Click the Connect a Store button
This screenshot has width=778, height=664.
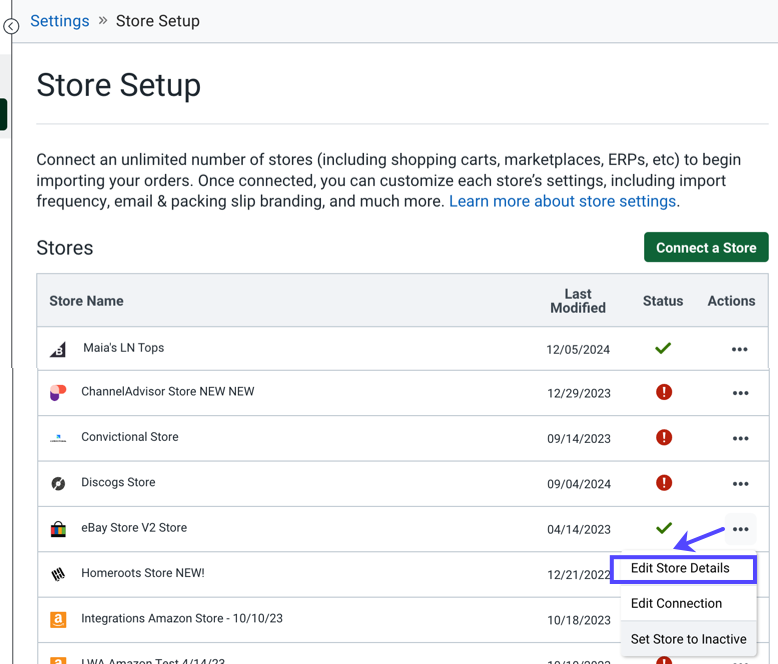pos(706,247)
